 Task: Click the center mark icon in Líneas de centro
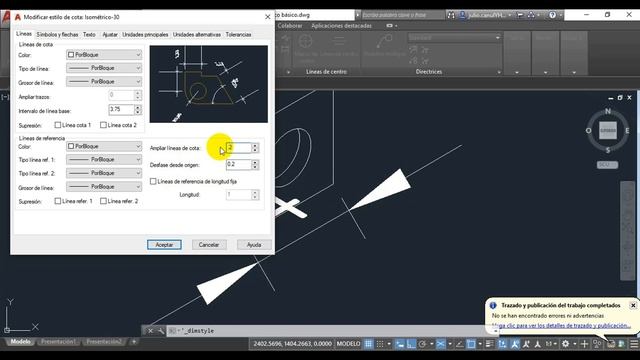point(305,42)
